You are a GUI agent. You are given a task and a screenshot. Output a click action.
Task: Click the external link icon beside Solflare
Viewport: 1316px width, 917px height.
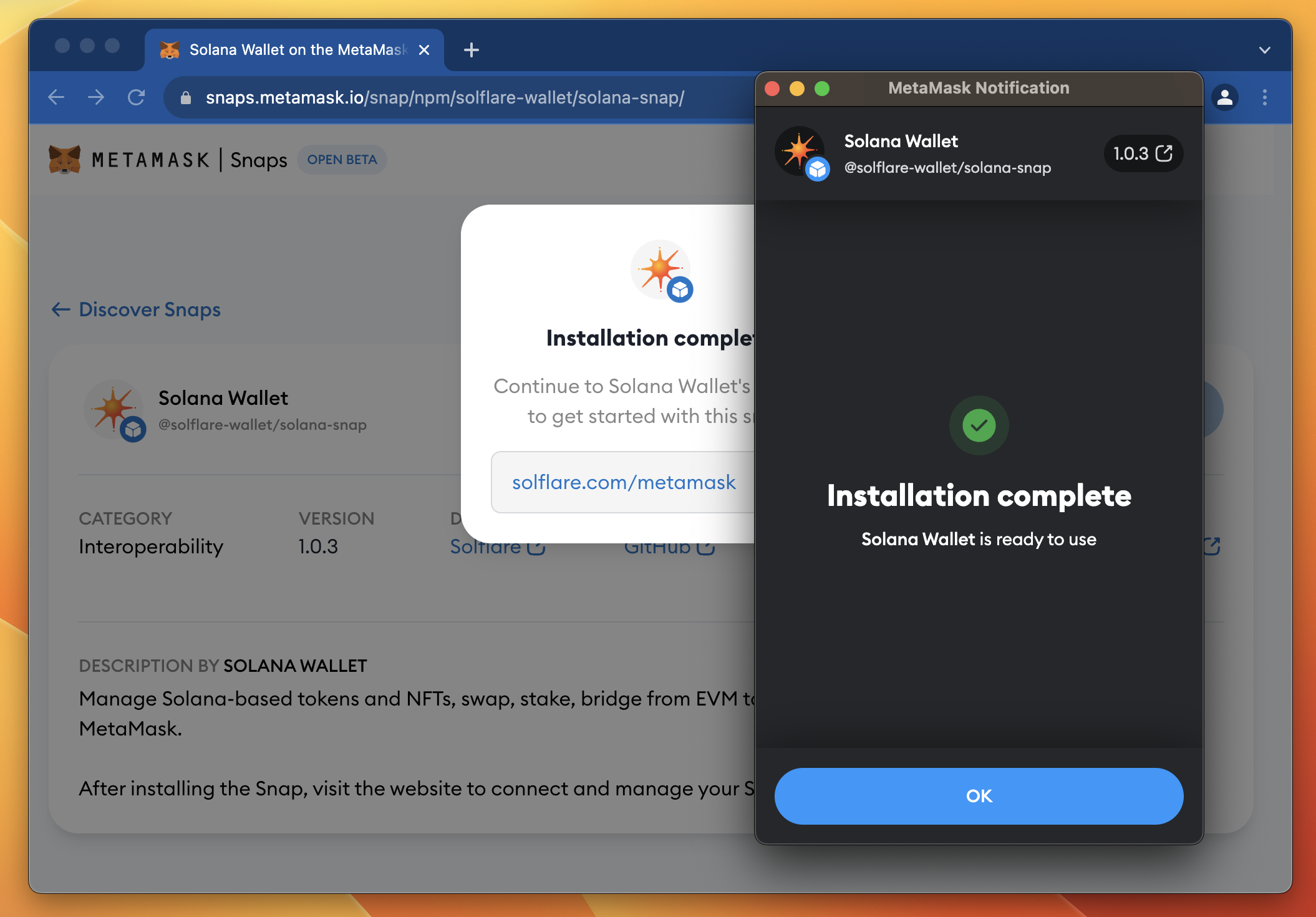click(536, 546)
